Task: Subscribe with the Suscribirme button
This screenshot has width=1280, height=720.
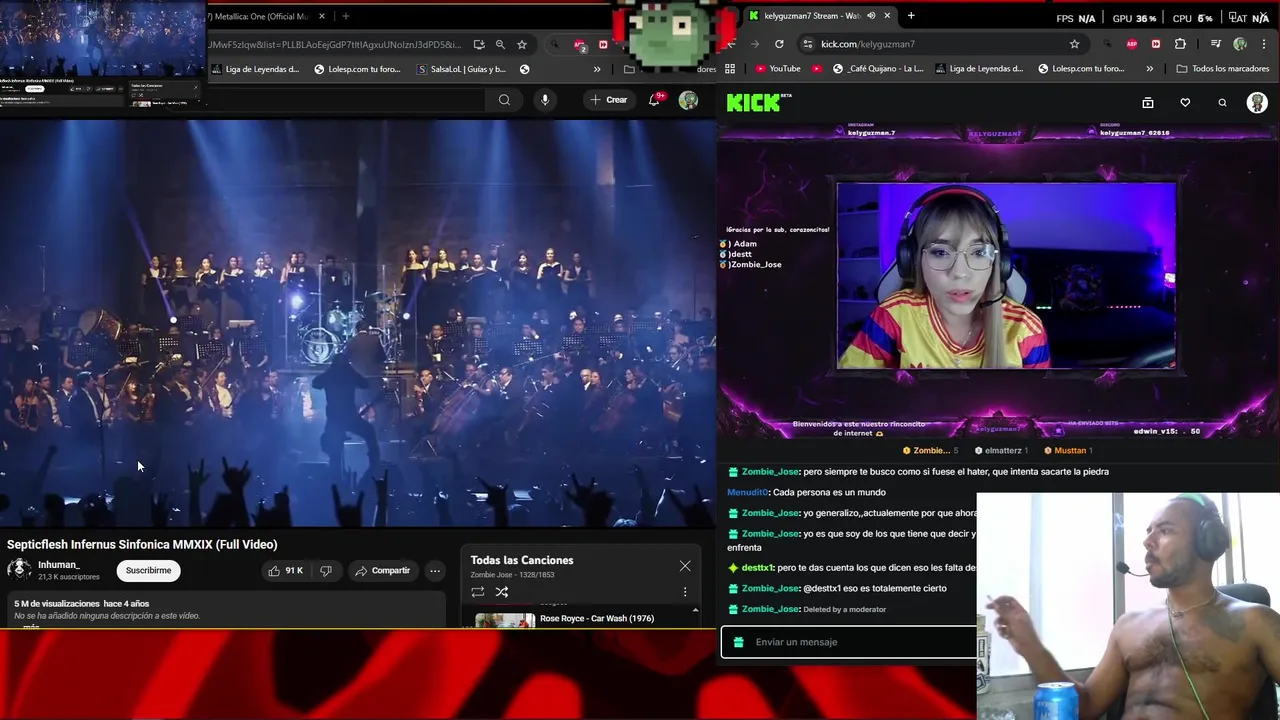Action: [x=148, y=570]
